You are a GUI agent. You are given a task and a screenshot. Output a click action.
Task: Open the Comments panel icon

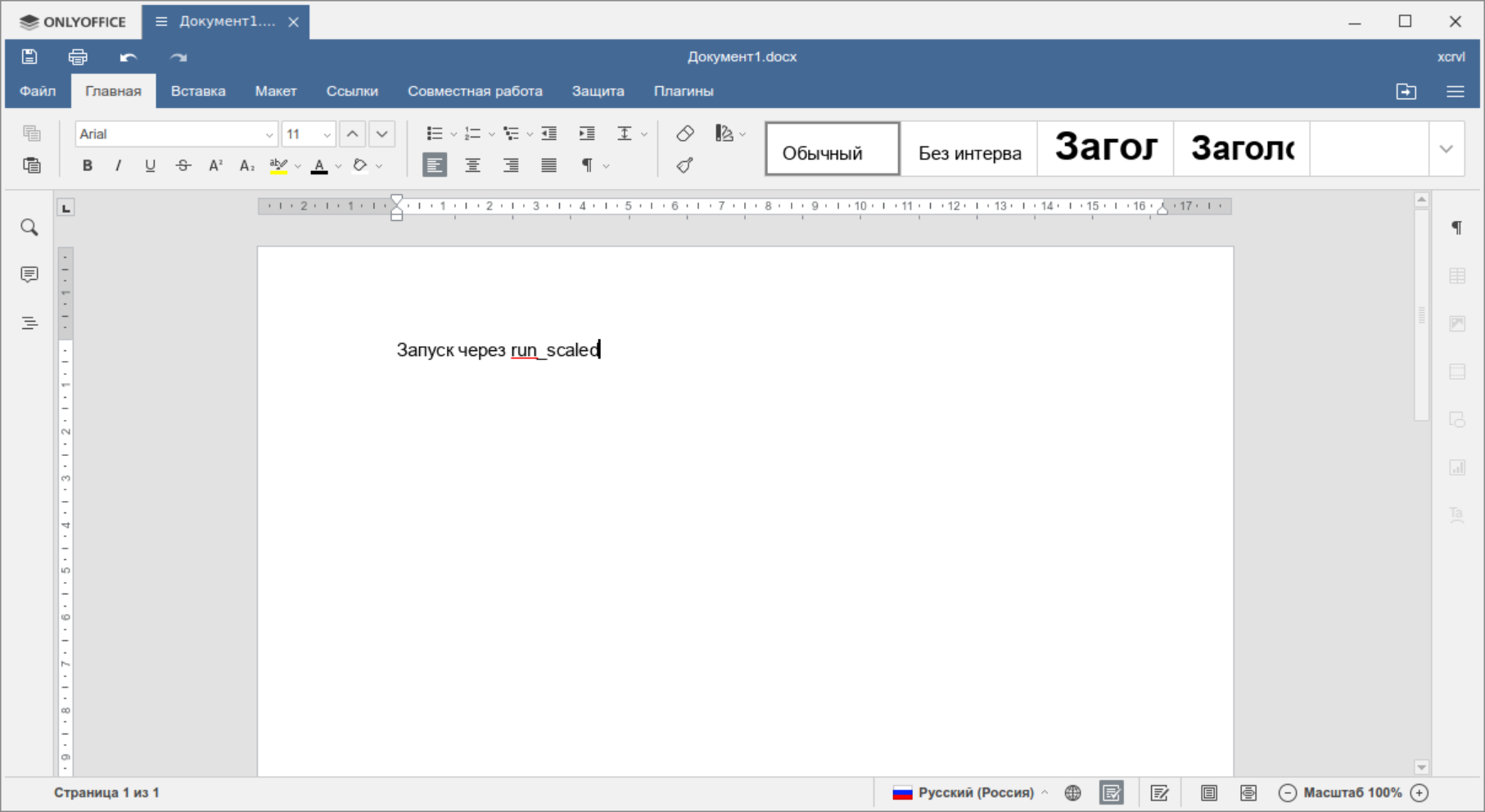tap(29, 274)
